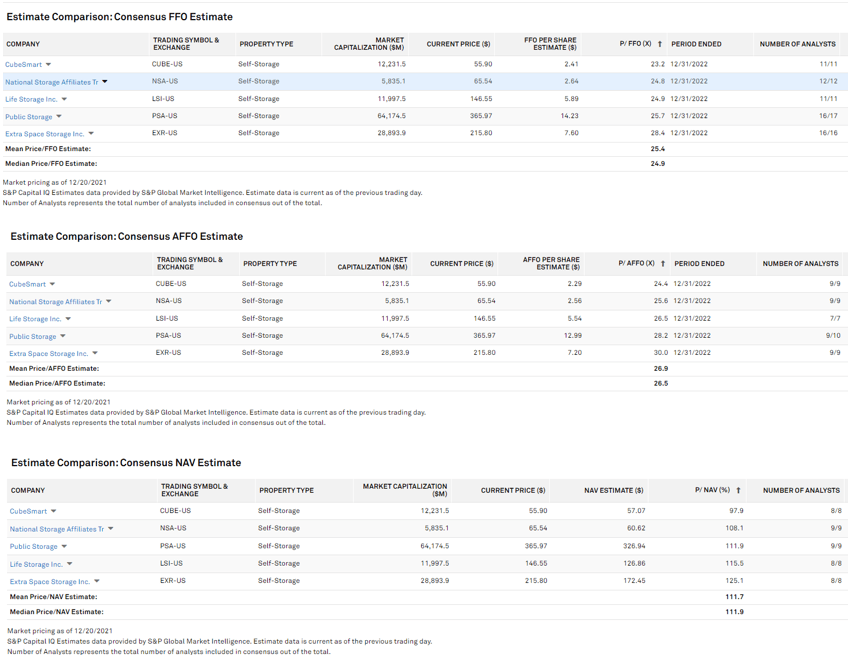Image resolution: width=851 pixels, height=655 pixels.
Task: Open CubeSmart link in NAV Estimate table
Action: 28,511
